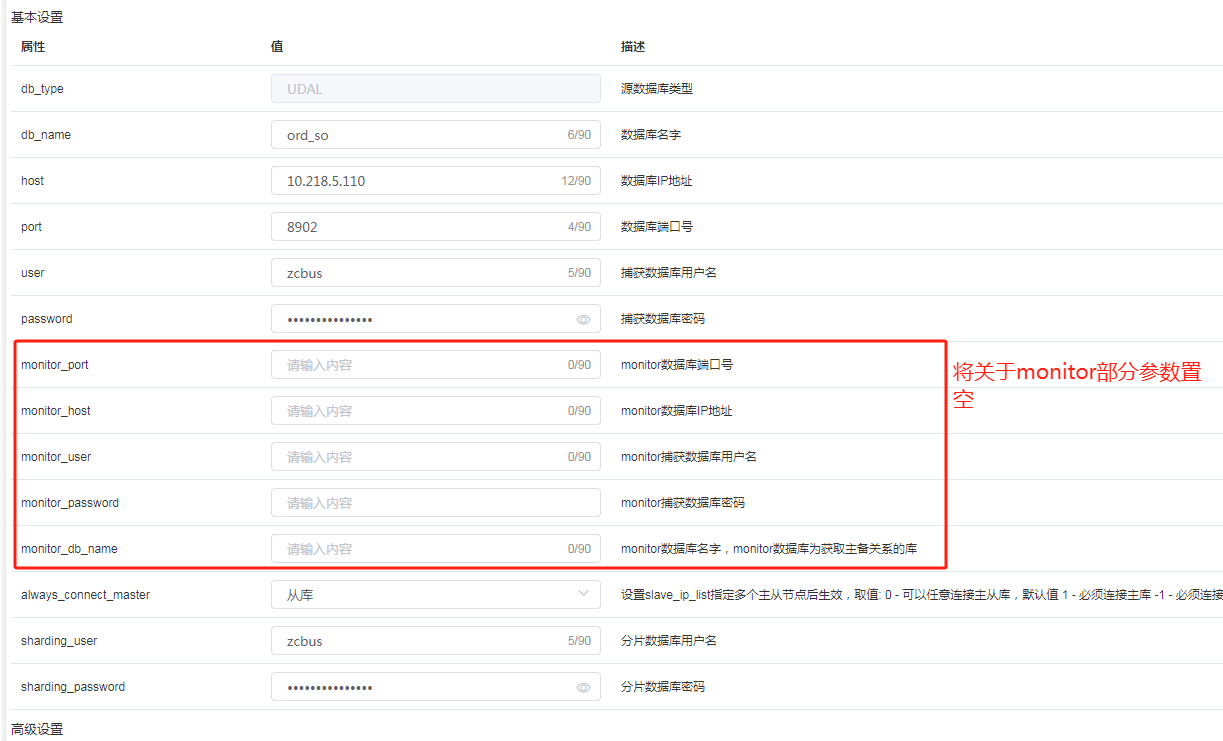Toggle sharding_password visibility with the eye icon
Viewport: 1223px width, 741px height.
pyautogui.click(x=583, y=688)
